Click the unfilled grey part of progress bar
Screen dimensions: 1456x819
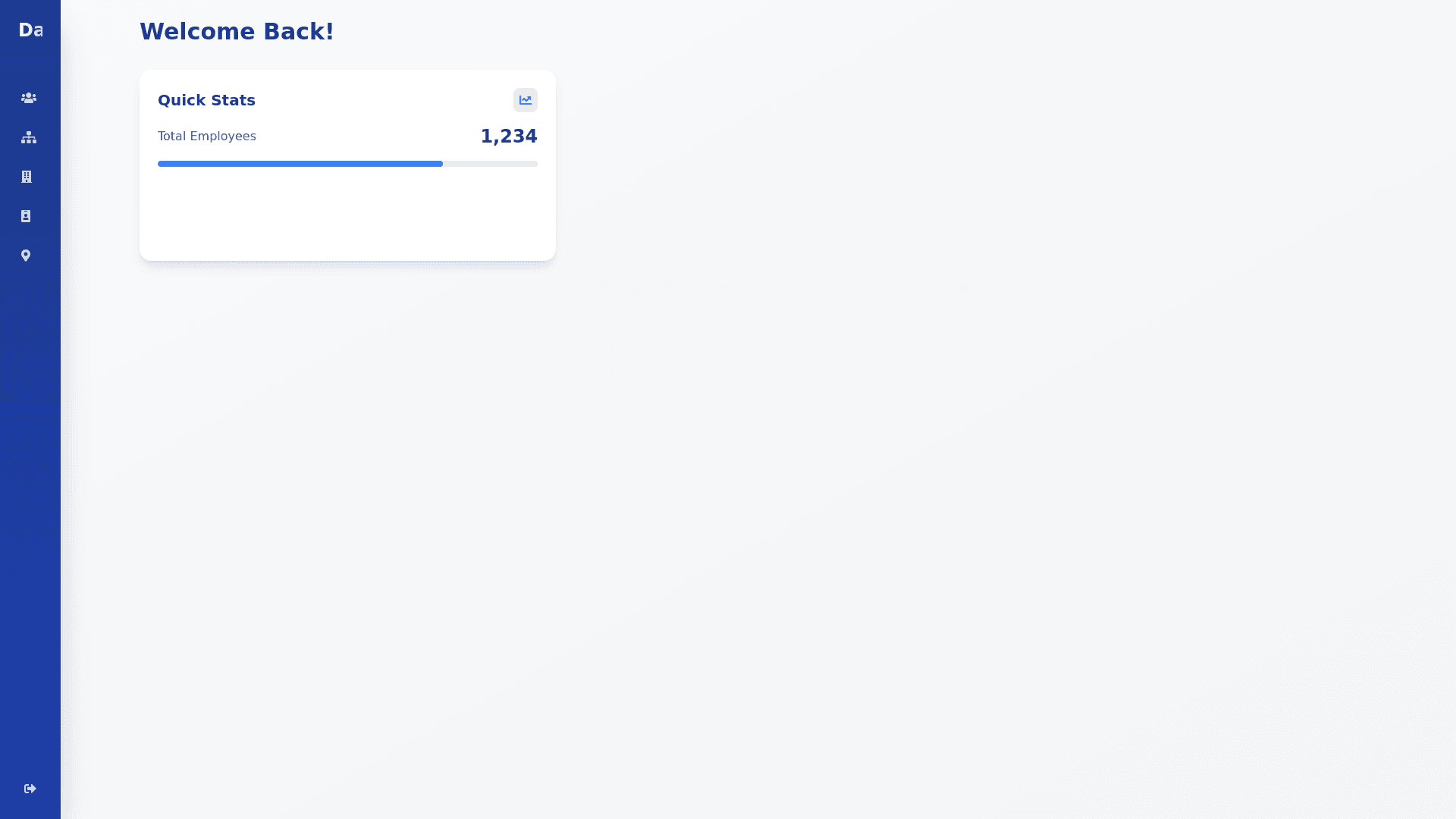tap(490, 164)
